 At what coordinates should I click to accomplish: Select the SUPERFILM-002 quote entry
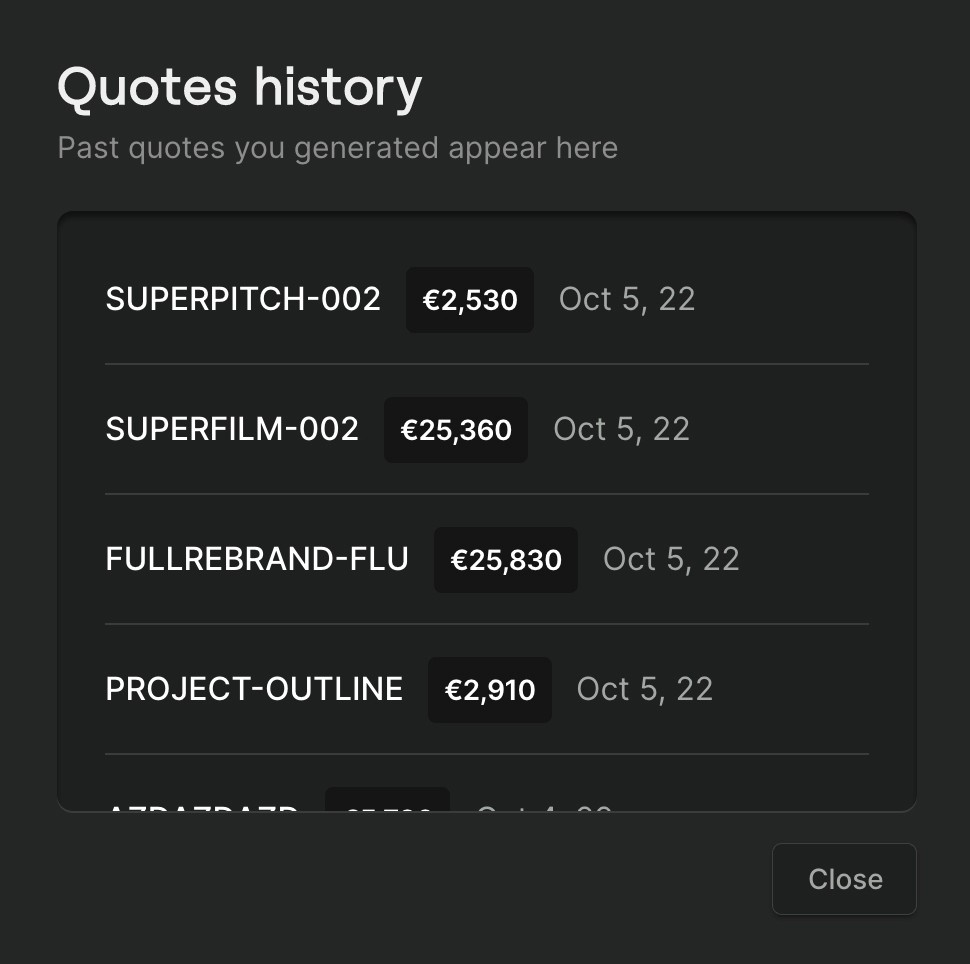232,429
